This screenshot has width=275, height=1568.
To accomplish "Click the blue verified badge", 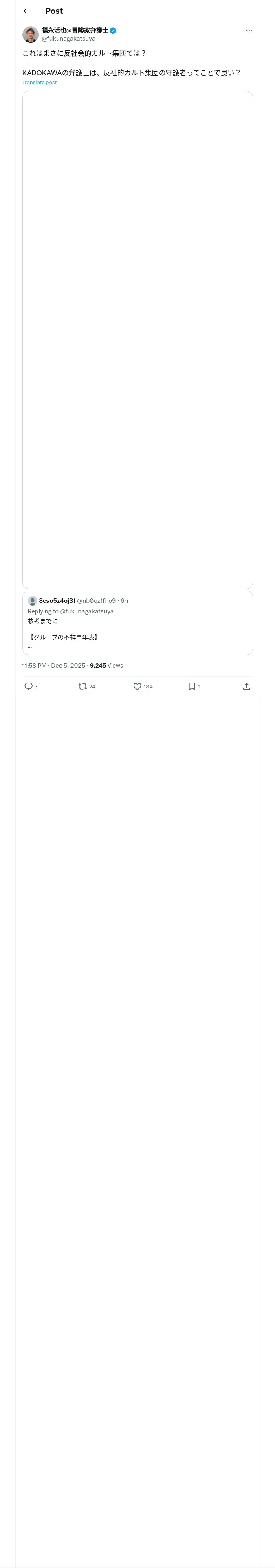I will click(x=113, y=31).
